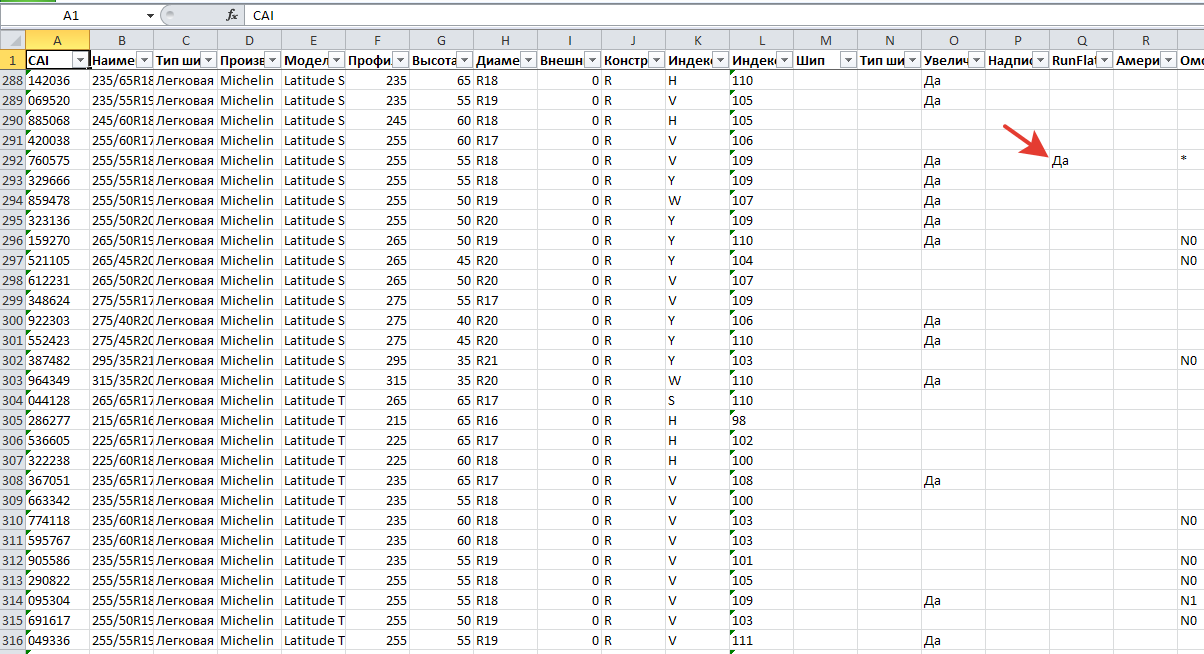1204x654 pixels.
Task: Open the CAI column filter dropdown
Action: pyautogui.click(x=79, y=60)
